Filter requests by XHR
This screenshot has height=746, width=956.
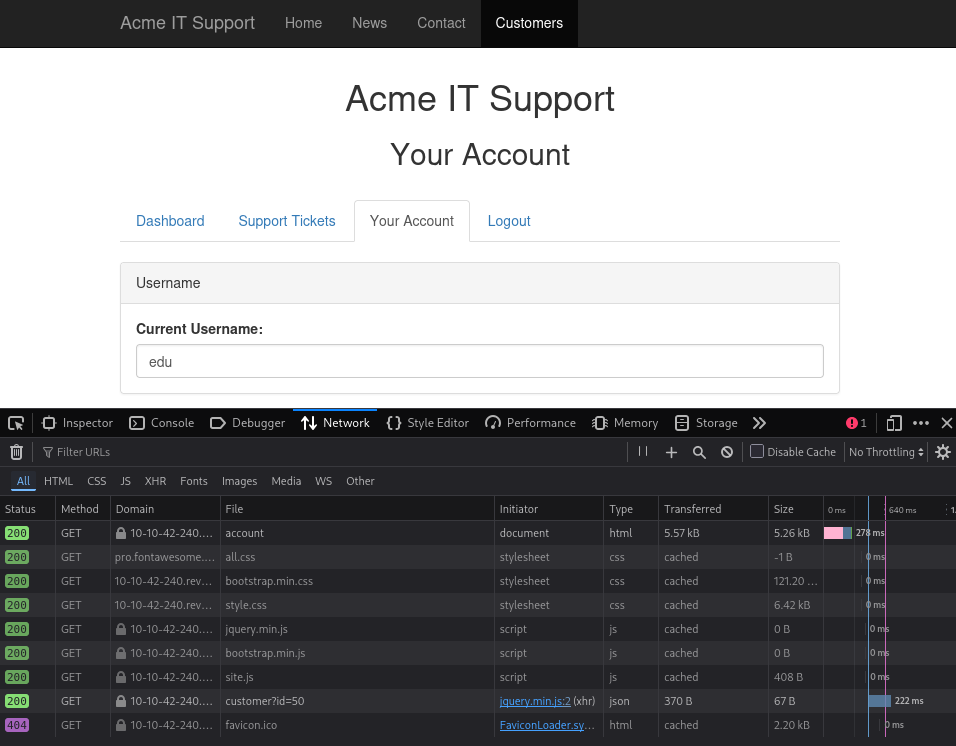(155, 481)
